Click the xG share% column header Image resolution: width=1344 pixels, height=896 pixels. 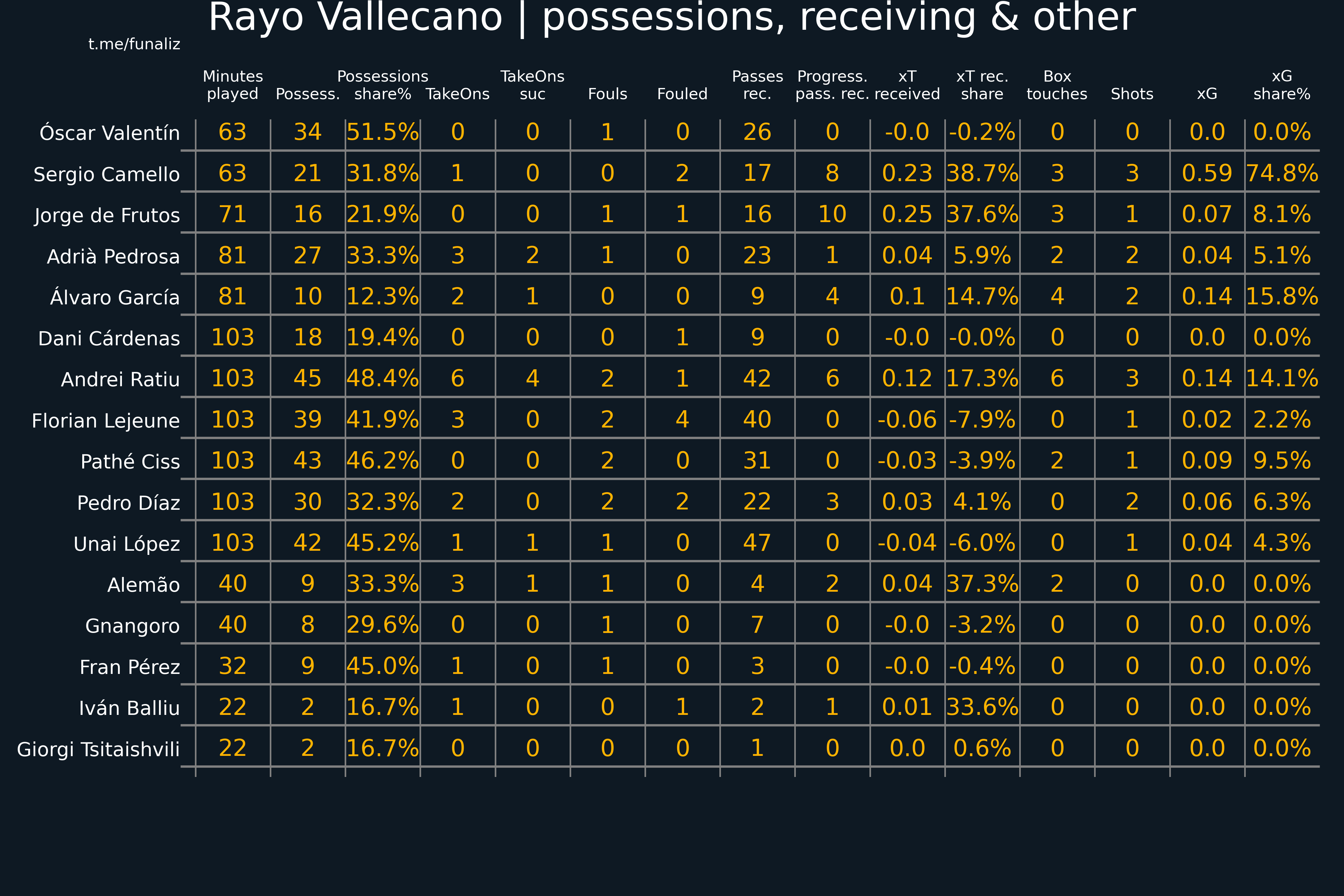(x=1282, y=85)
